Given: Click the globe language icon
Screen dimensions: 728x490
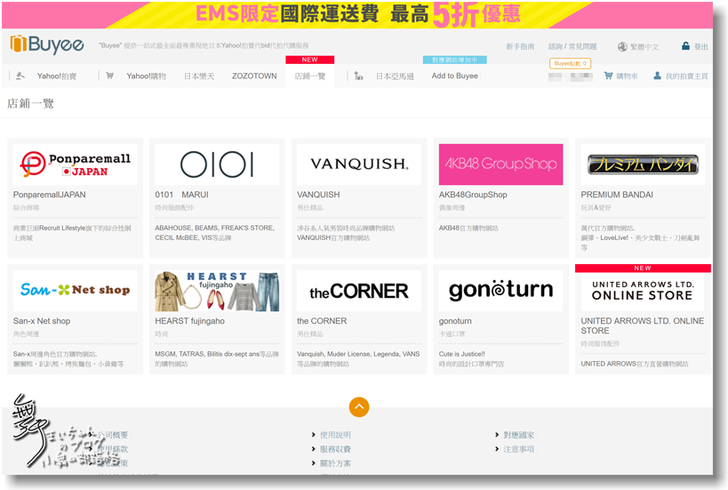Looking at the screenshot, I should tap(622, 46).
